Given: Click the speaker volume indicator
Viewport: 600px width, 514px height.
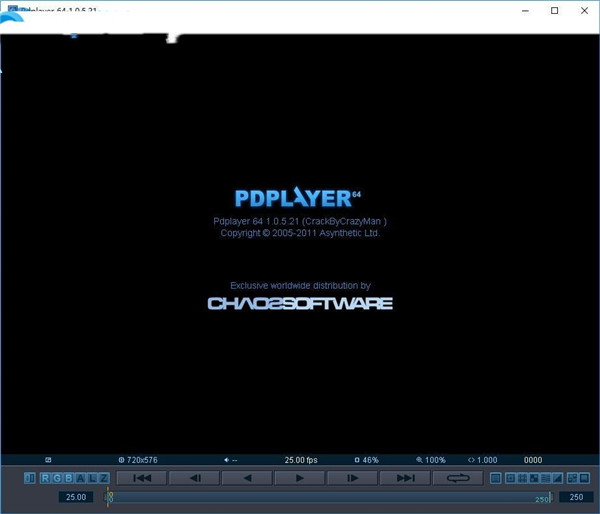Looking at the screenshot, I should tap(230, 460).
